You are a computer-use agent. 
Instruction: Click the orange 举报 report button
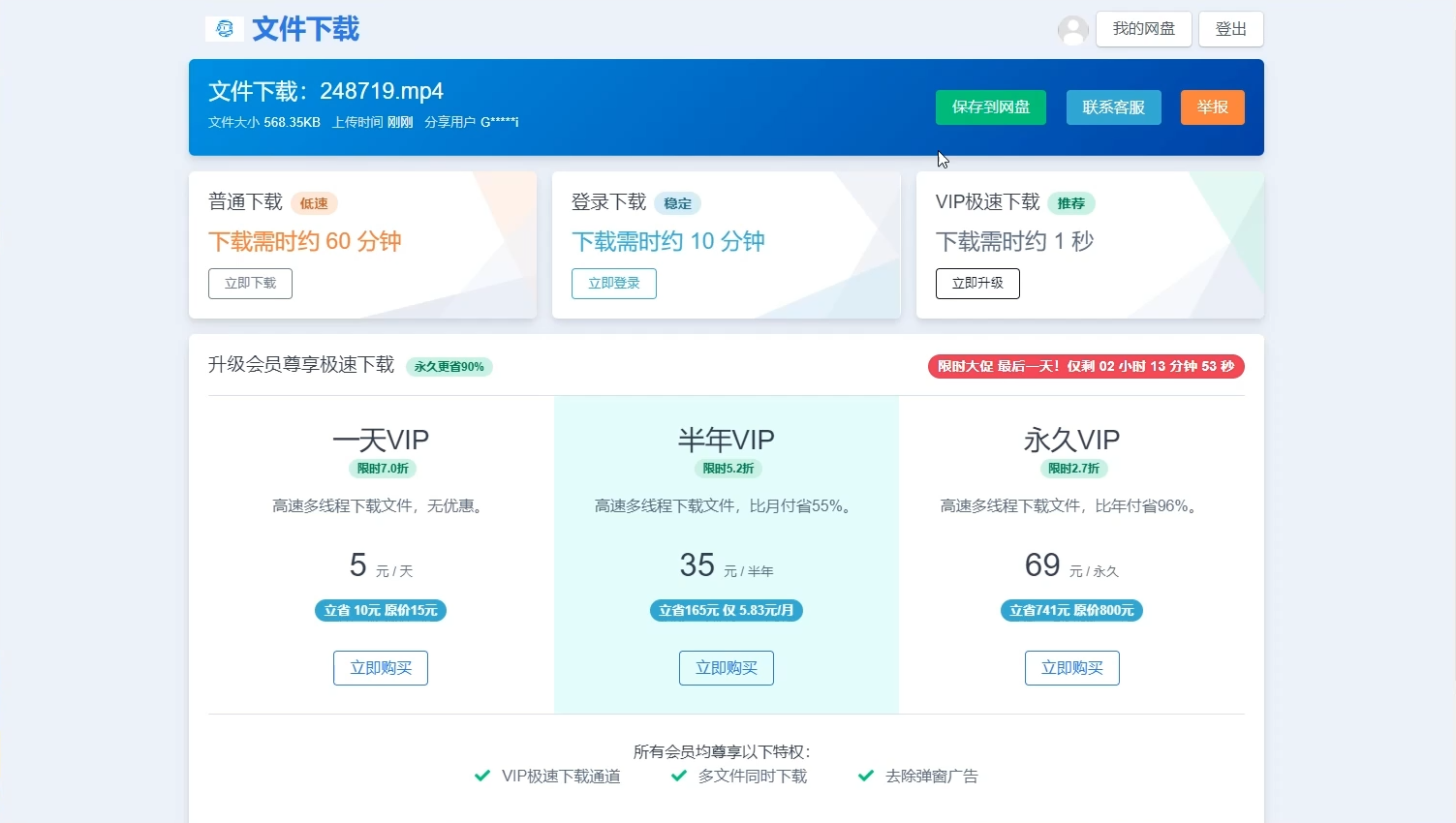pyautogui.click(x=1212, y=107)
